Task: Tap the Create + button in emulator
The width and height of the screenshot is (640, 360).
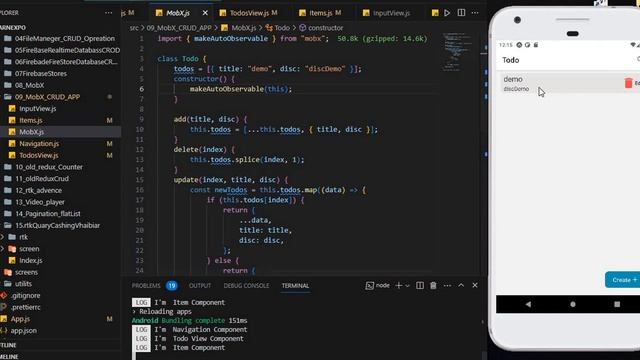Action: 622,280
